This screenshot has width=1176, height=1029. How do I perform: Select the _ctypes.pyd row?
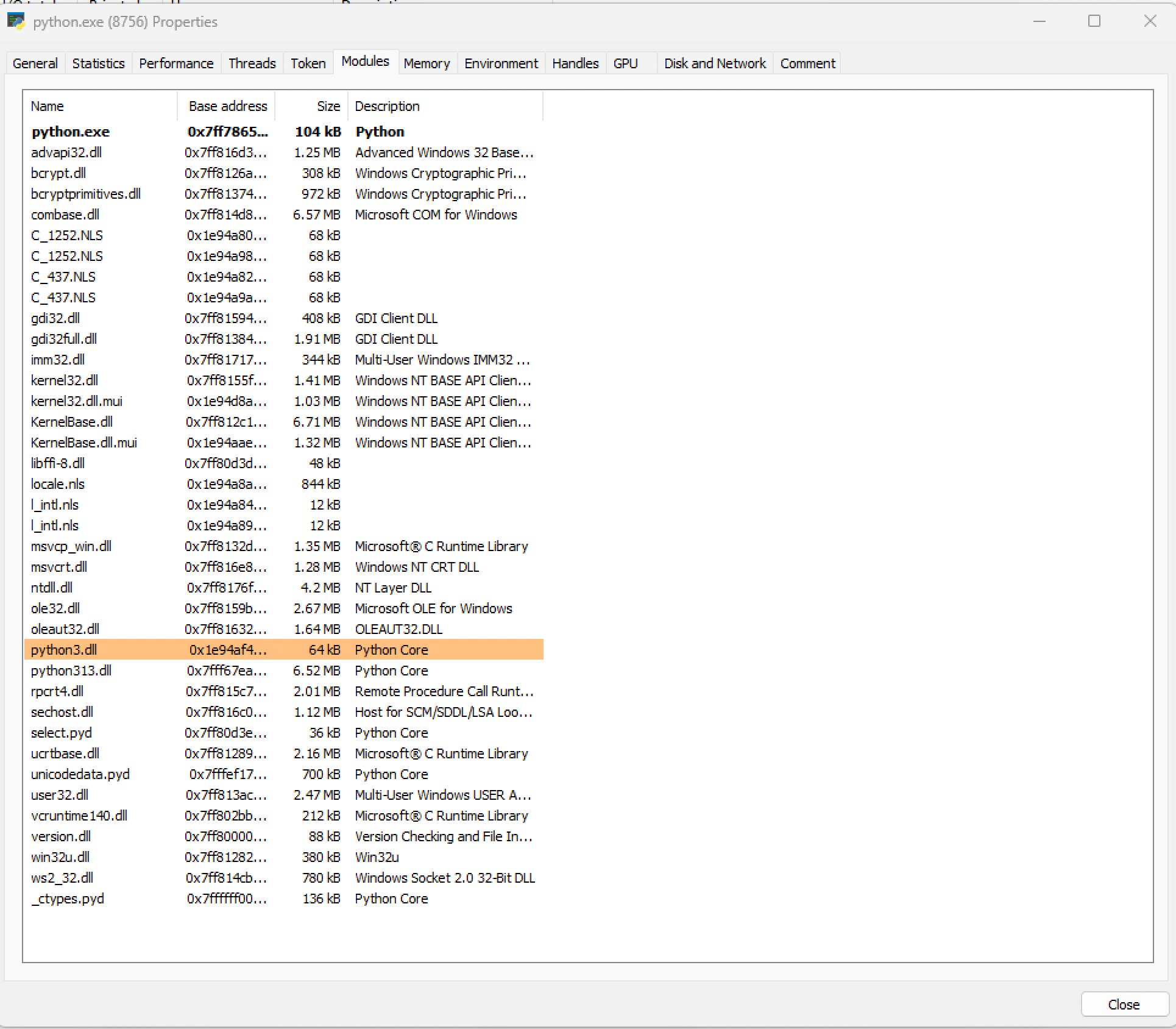284,899
